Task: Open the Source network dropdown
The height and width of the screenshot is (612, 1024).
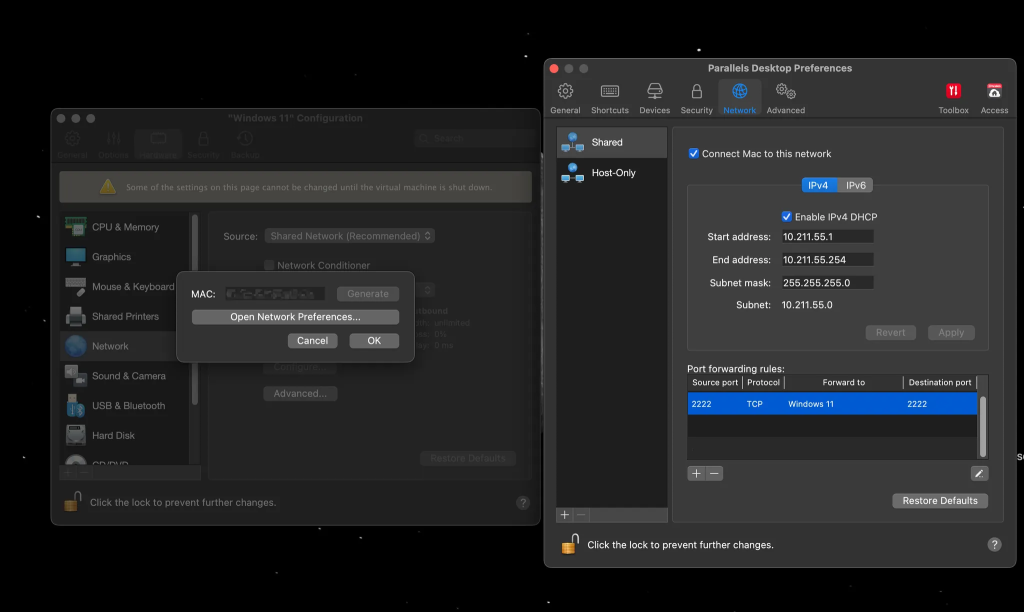Action: (x=349, y=236)
